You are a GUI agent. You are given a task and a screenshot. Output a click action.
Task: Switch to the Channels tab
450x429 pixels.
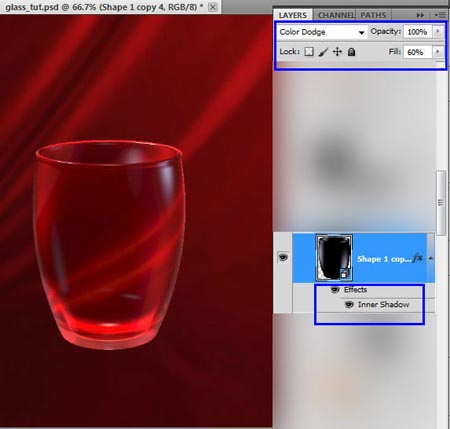click(x=335, y=15)
